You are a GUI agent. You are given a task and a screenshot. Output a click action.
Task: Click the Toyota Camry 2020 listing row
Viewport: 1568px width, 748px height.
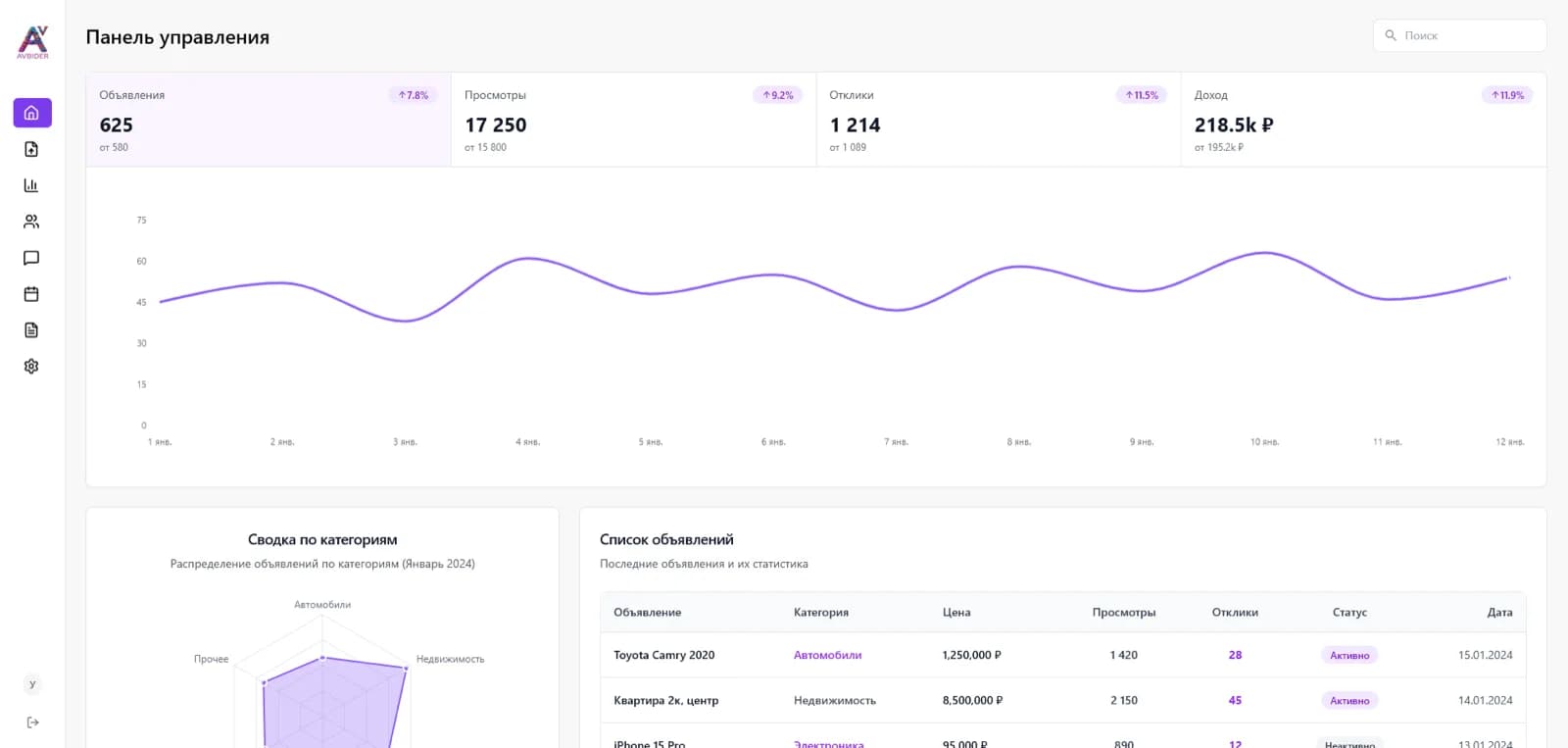tap(1062, 655)
